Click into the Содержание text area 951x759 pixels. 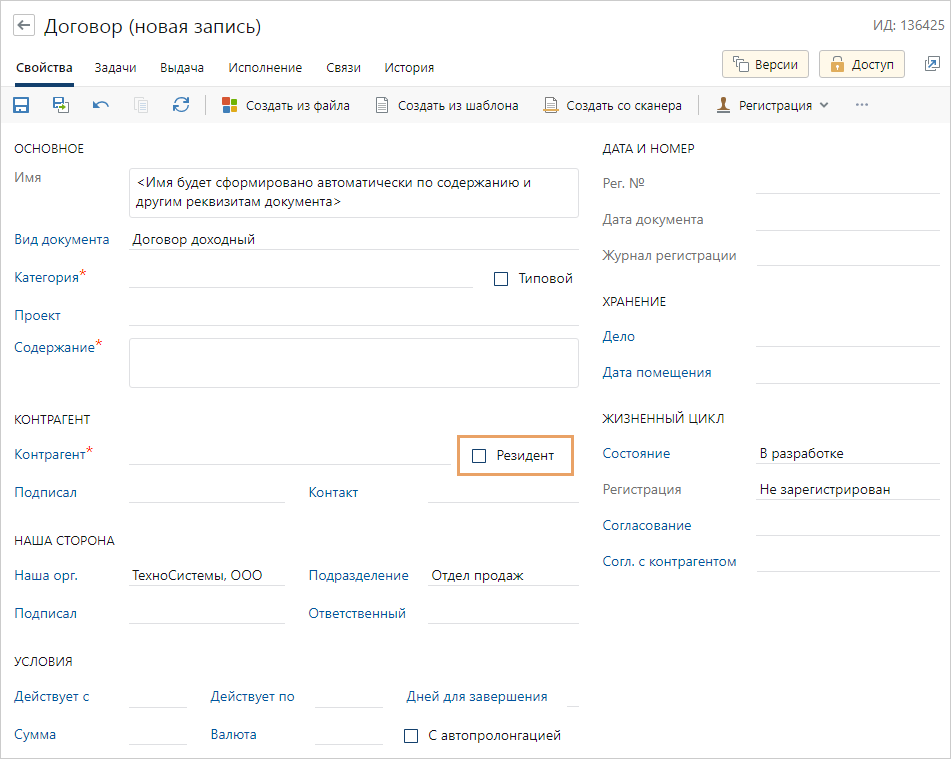tap(353, 362)
